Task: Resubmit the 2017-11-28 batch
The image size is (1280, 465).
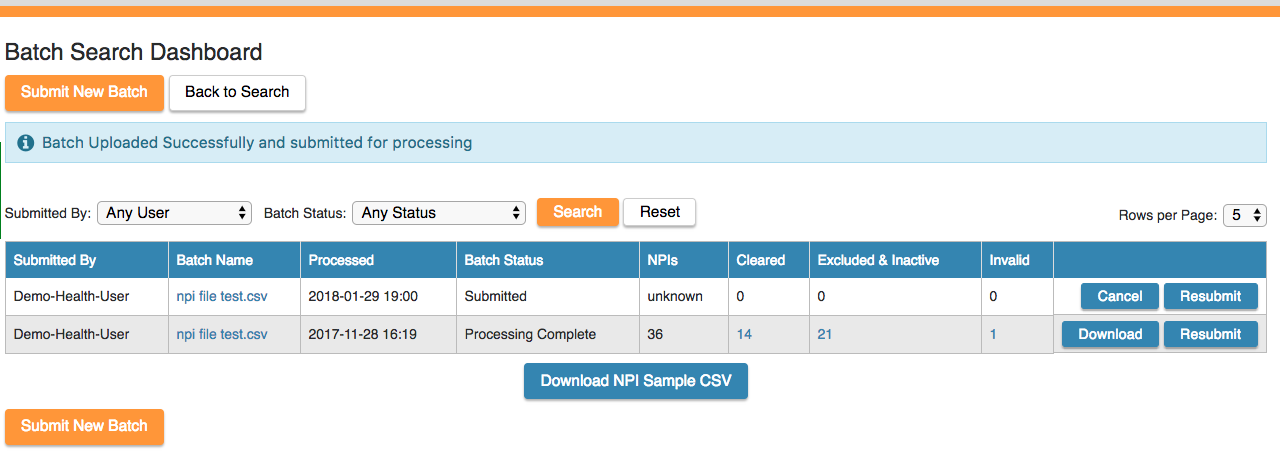Action: click(1210, 334)
